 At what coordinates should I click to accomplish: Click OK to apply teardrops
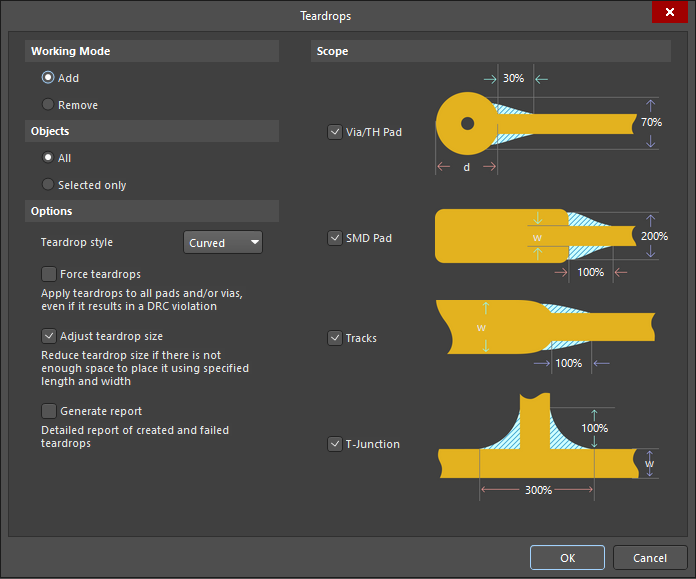[x=567, y=558]
